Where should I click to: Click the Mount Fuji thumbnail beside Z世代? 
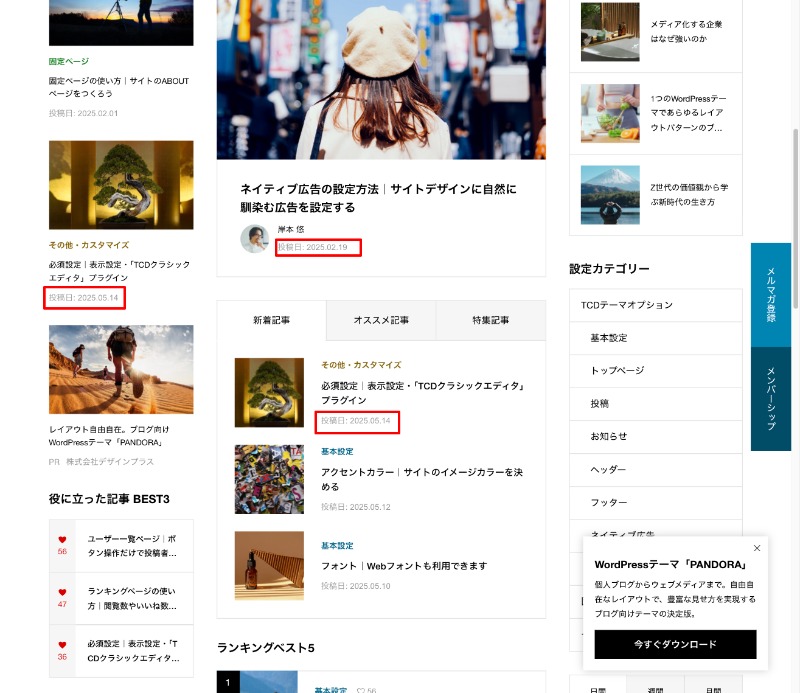point(610,195)
